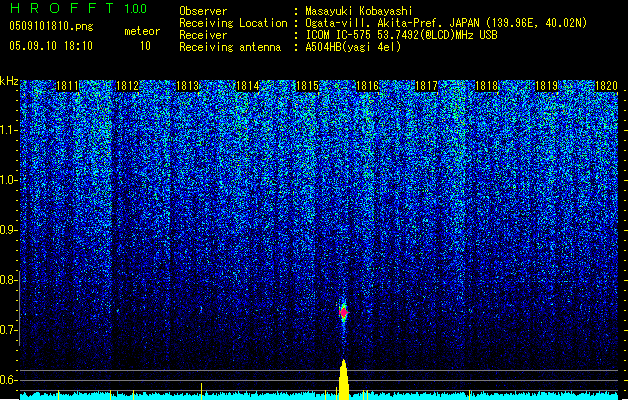Click the kHz axis unit label
Viewport: 629px width, 400px height.
pyautogui.click(x=9, y=81)
